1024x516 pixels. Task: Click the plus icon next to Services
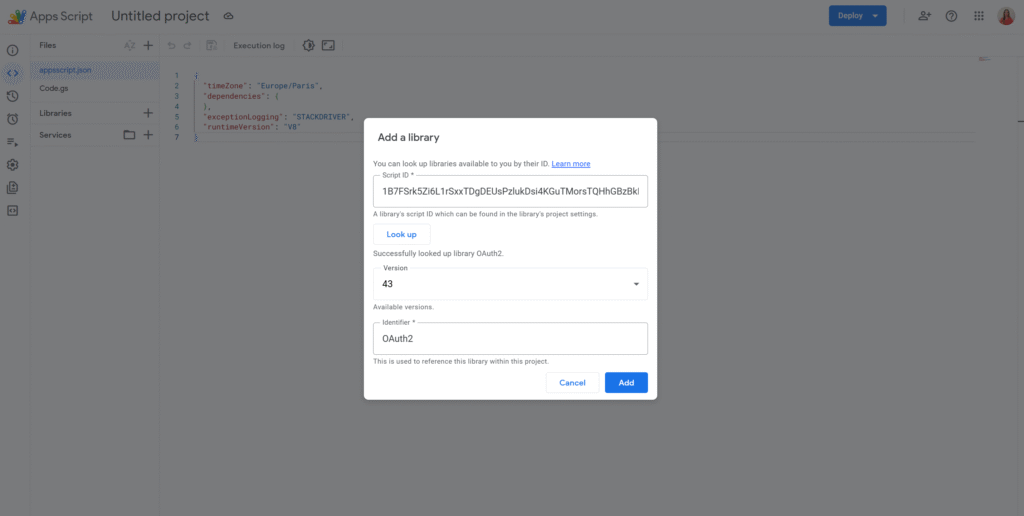pyautogui.click(x=148, y=135)
